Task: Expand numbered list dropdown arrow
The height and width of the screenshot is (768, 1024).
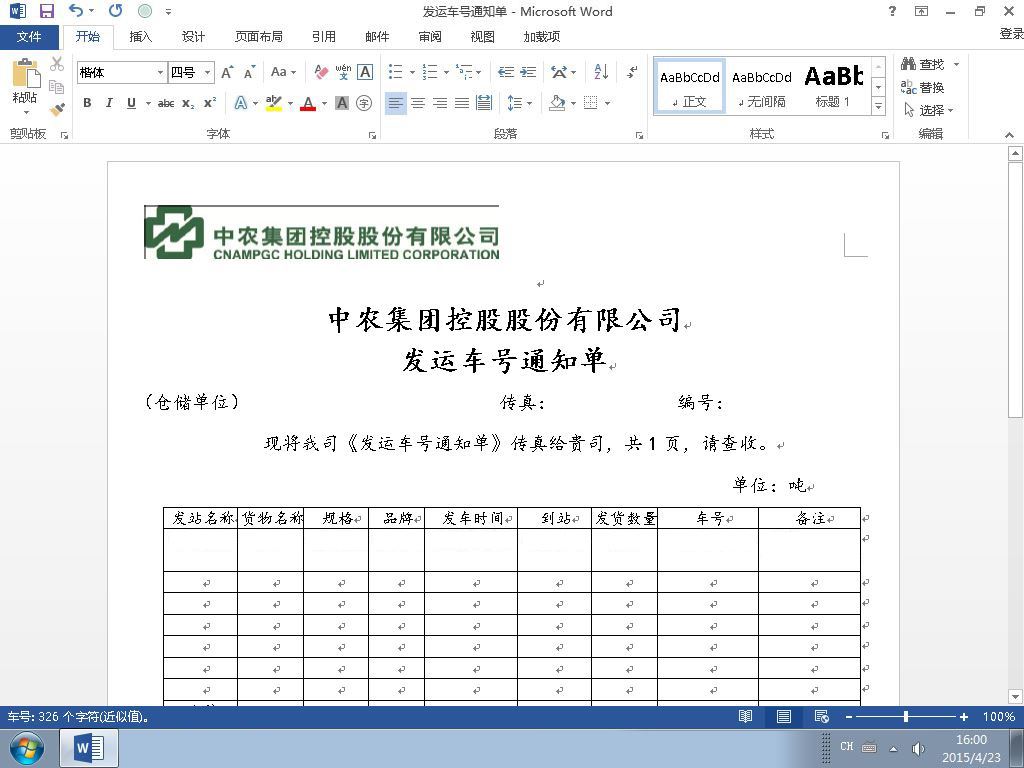Action: point(446,72)
